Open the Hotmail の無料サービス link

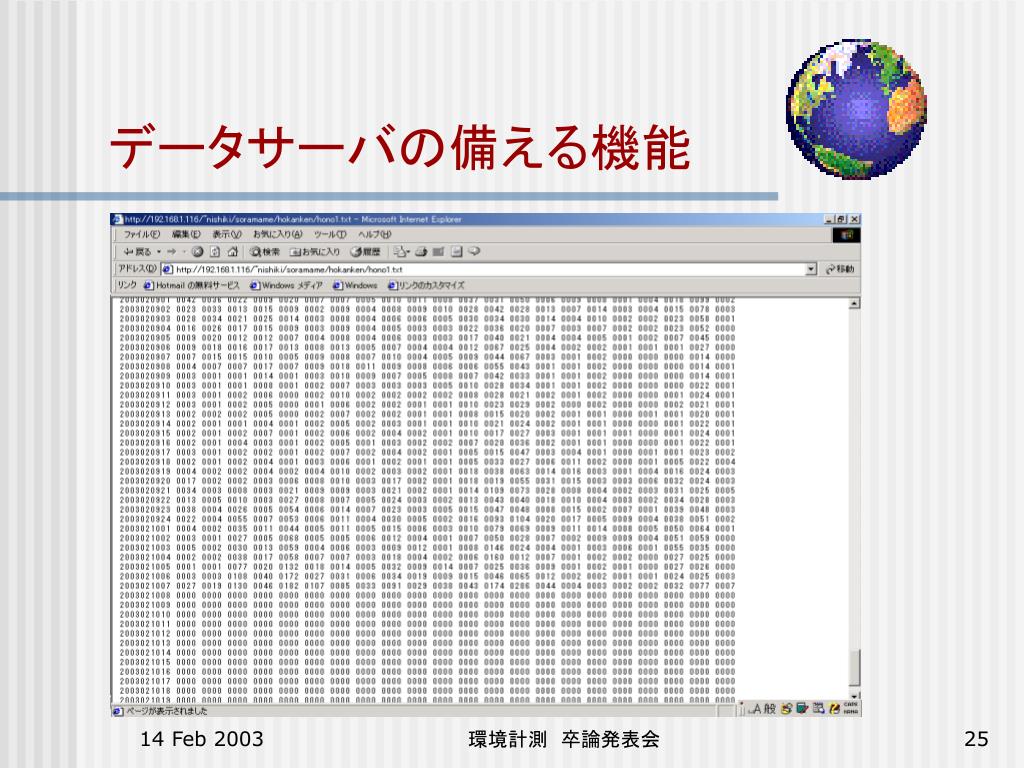click(x=192, y=285)
